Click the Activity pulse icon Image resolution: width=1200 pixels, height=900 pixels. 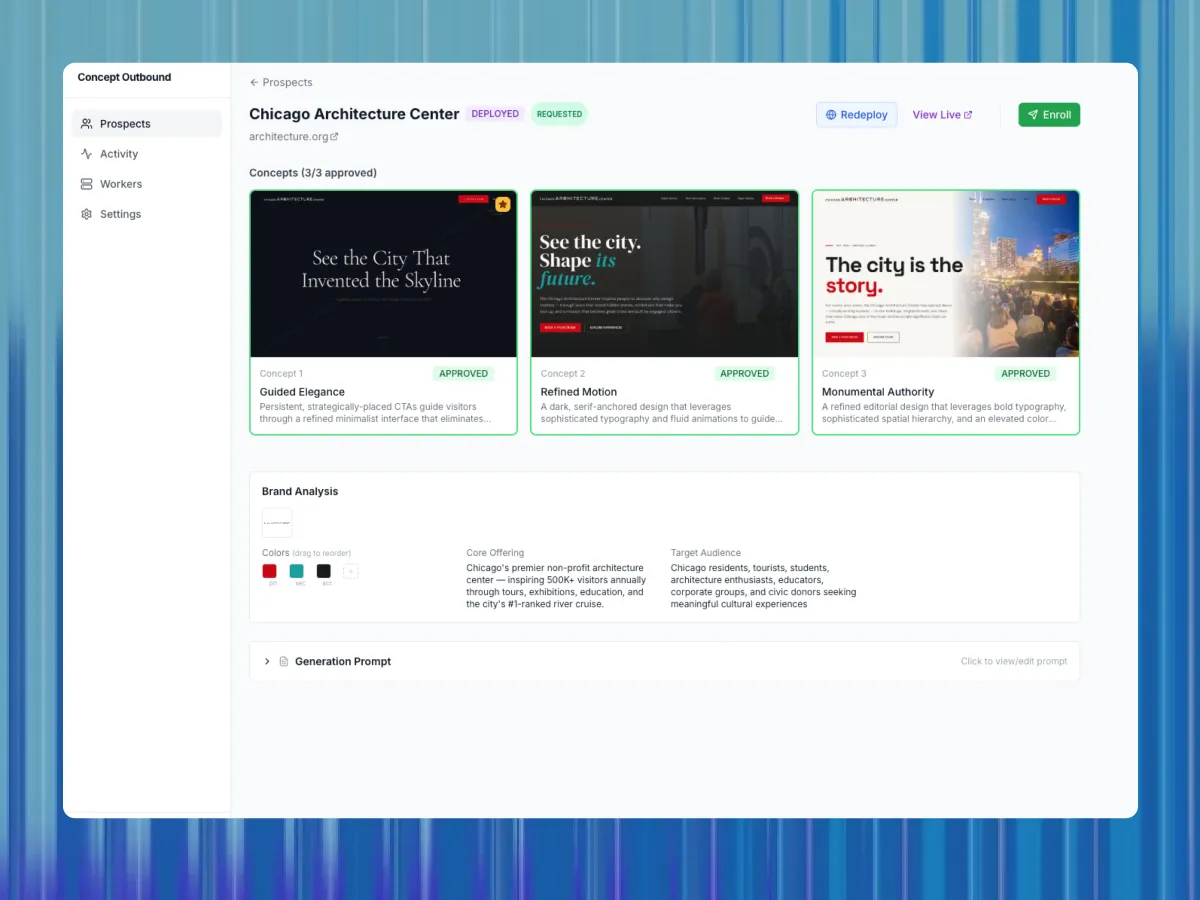coord(86,154)
